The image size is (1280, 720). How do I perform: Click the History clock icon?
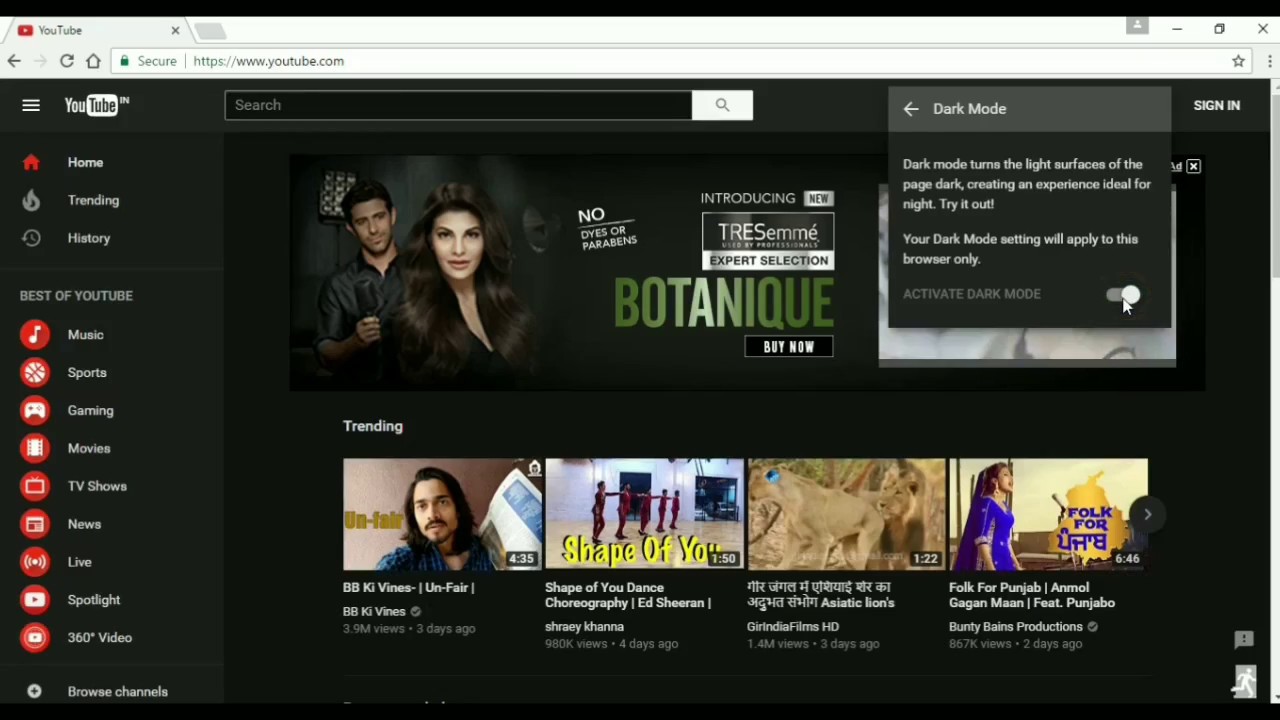pyautogui.click(x=31, y=238)
